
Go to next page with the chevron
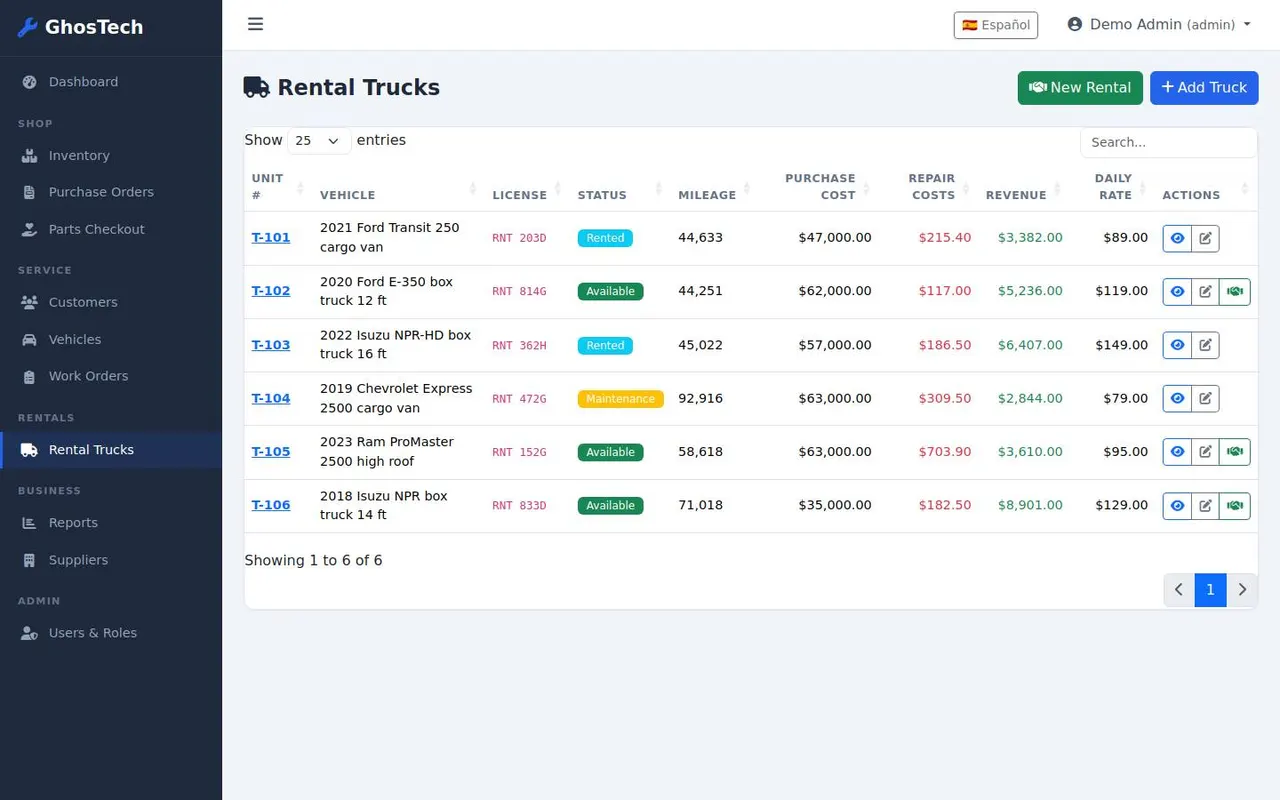pos(1242,590)
